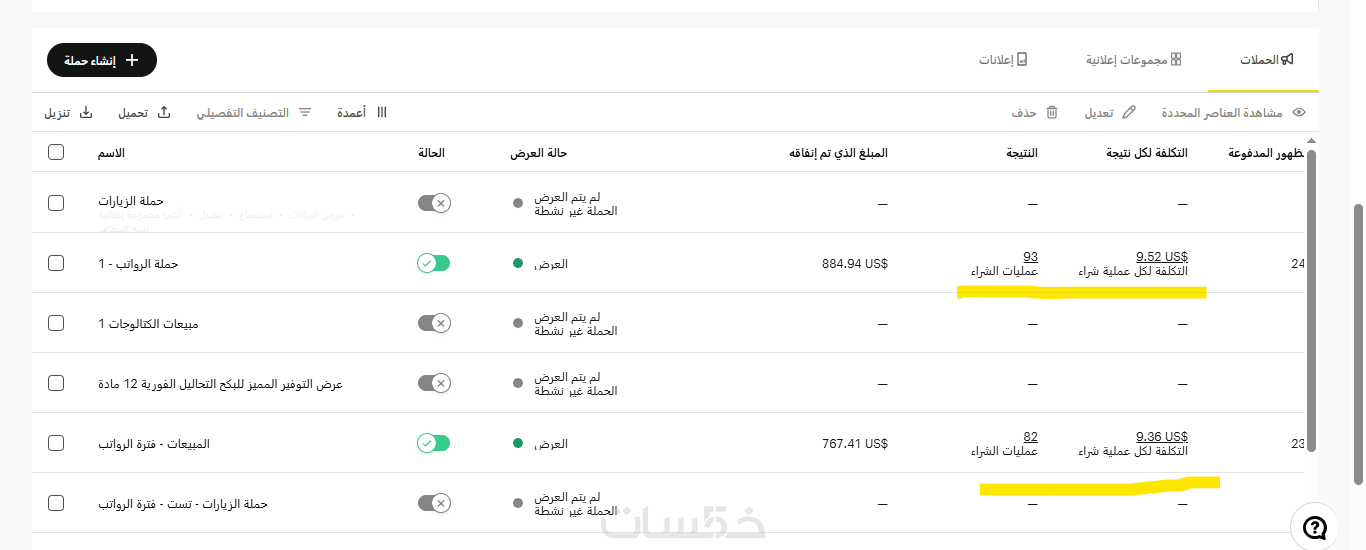Check the select-all header checkbox
Image resolution: width=1366 pixels, height=550 pixels.
(56, 152)
